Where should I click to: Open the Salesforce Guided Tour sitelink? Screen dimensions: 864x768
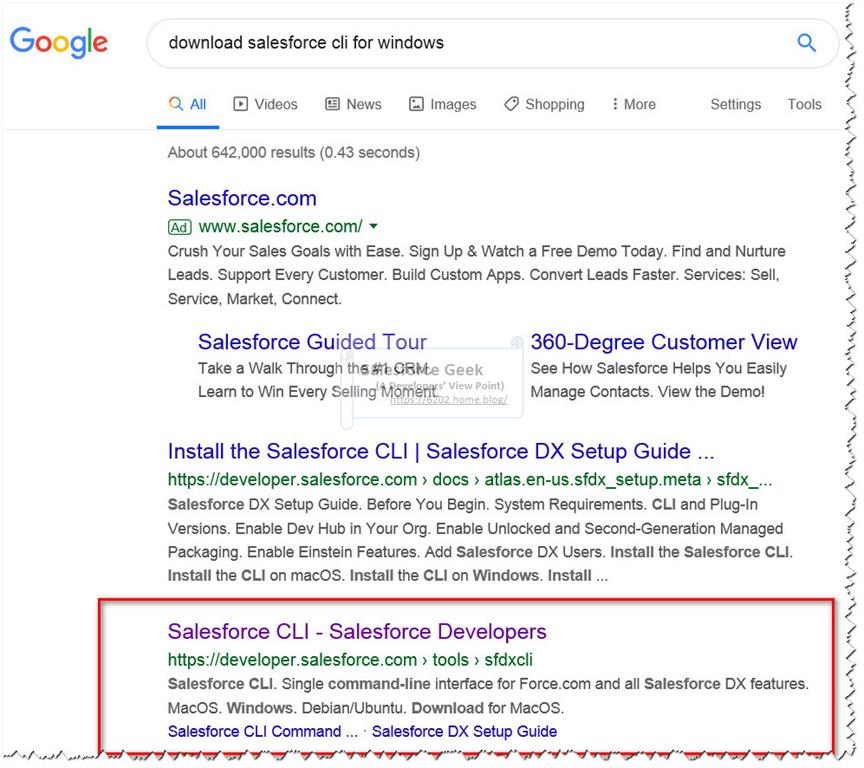[312, 342]
